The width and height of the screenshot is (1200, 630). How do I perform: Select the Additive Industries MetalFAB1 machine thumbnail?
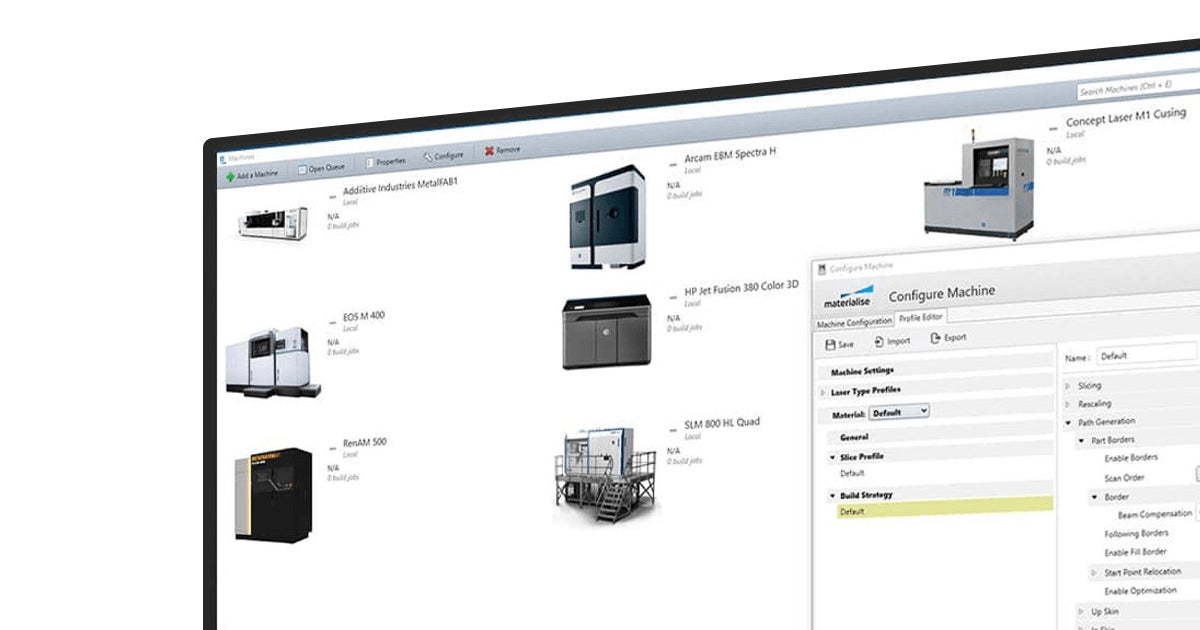click(272, 221)
